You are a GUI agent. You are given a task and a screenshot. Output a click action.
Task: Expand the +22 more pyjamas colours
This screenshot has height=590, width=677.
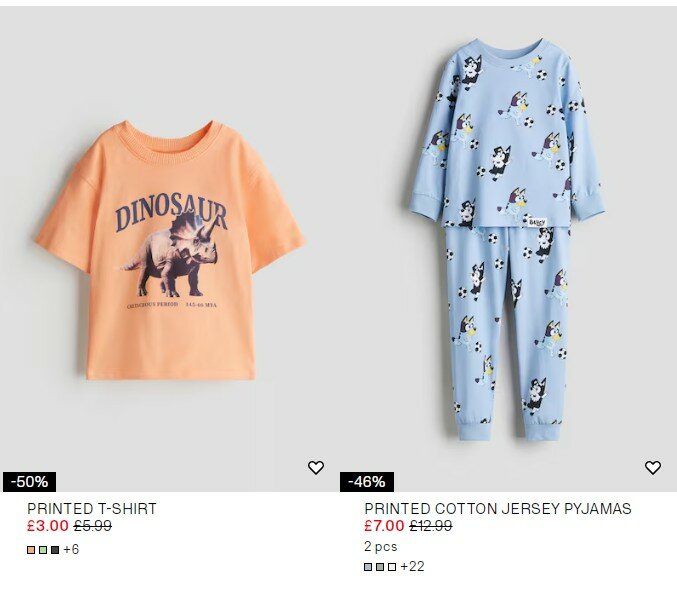tap(412, 567)
